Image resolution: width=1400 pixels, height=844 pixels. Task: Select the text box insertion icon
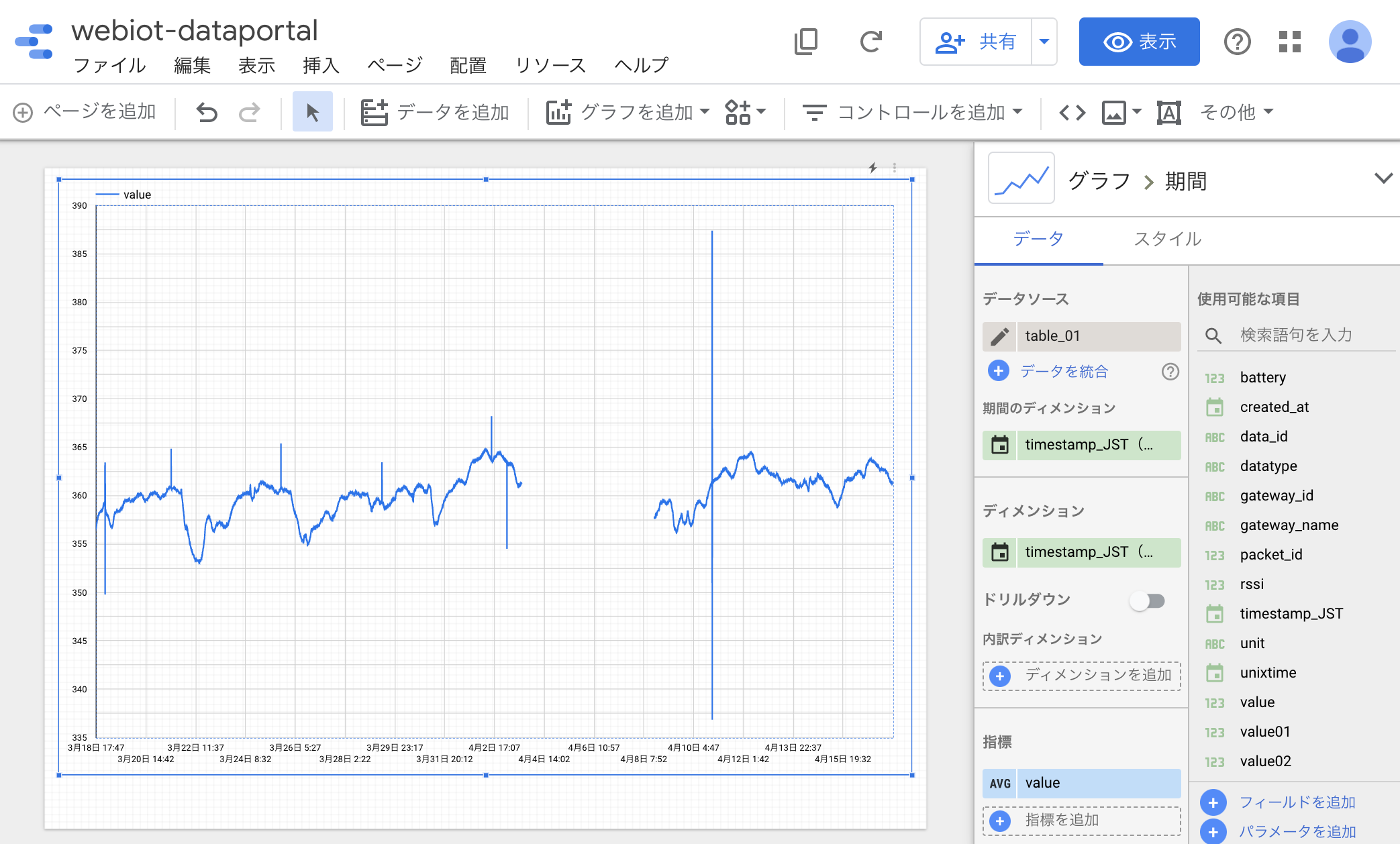click(1168, 112)
